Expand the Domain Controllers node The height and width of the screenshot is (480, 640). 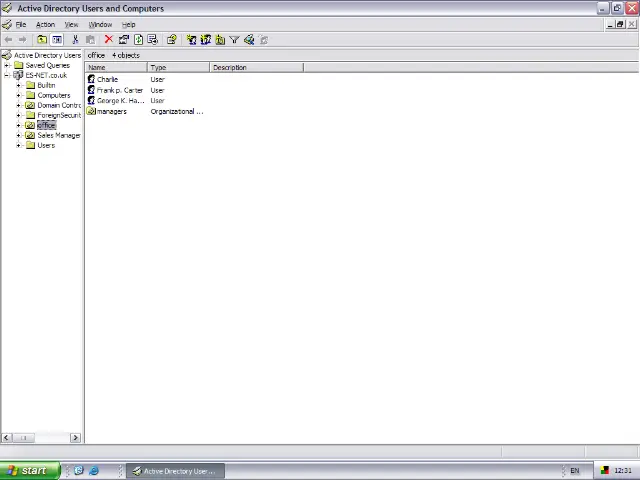18,105
